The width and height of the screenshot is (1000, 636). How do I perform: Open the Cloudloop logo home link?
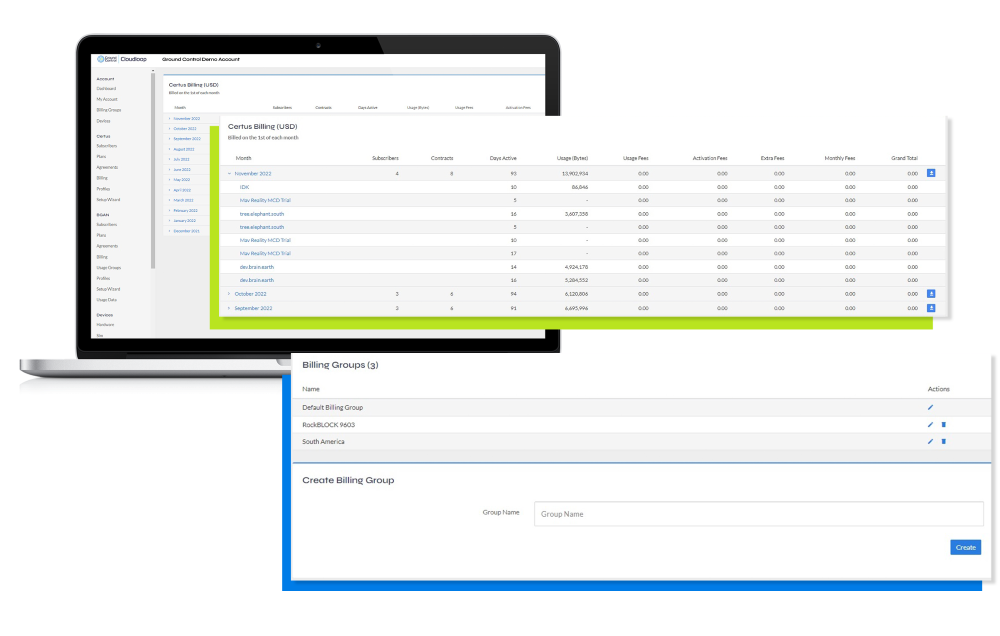click(x=122, y=59)
